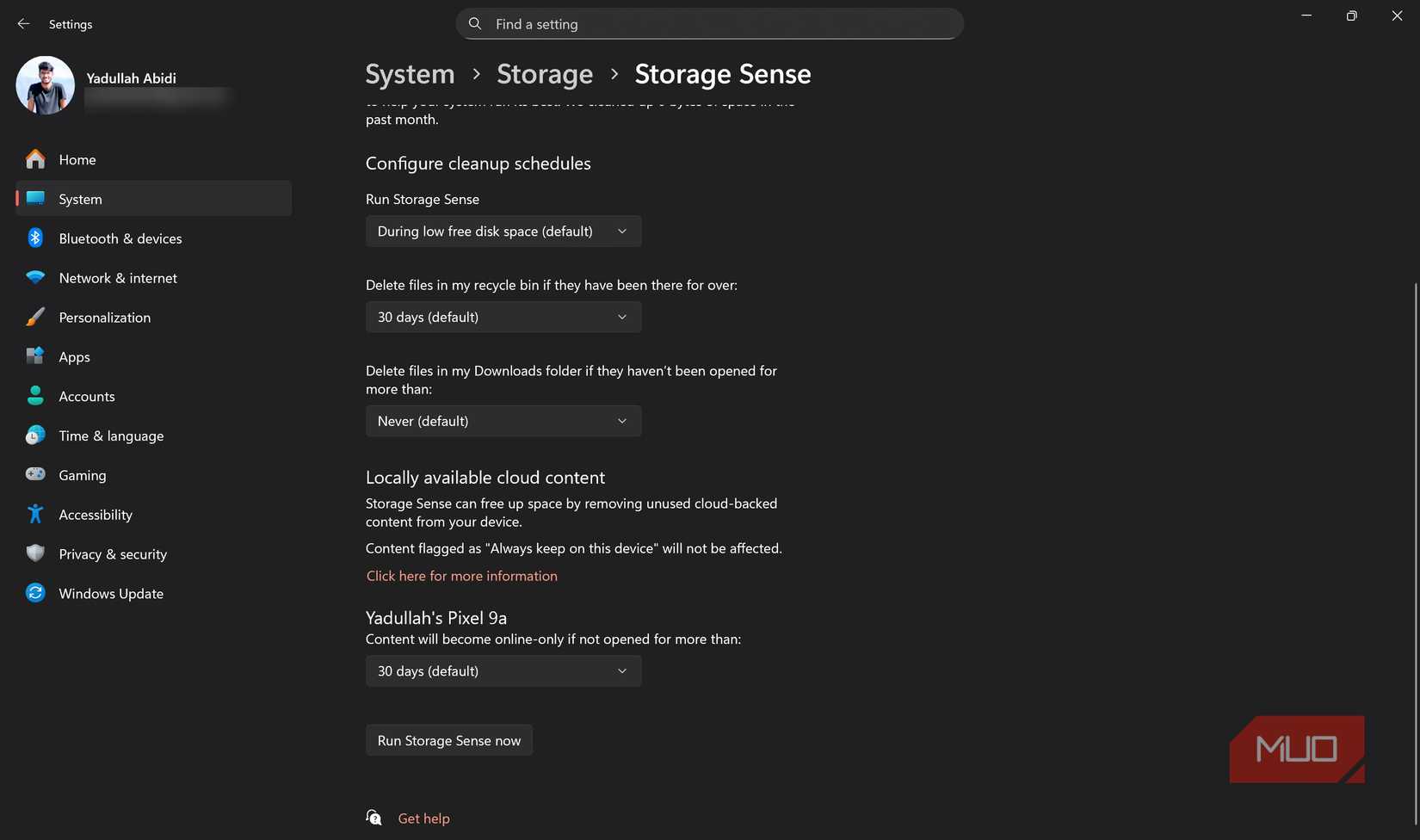
Task: Open Privacy & security via the shield icon
Action: pos(34,553)
